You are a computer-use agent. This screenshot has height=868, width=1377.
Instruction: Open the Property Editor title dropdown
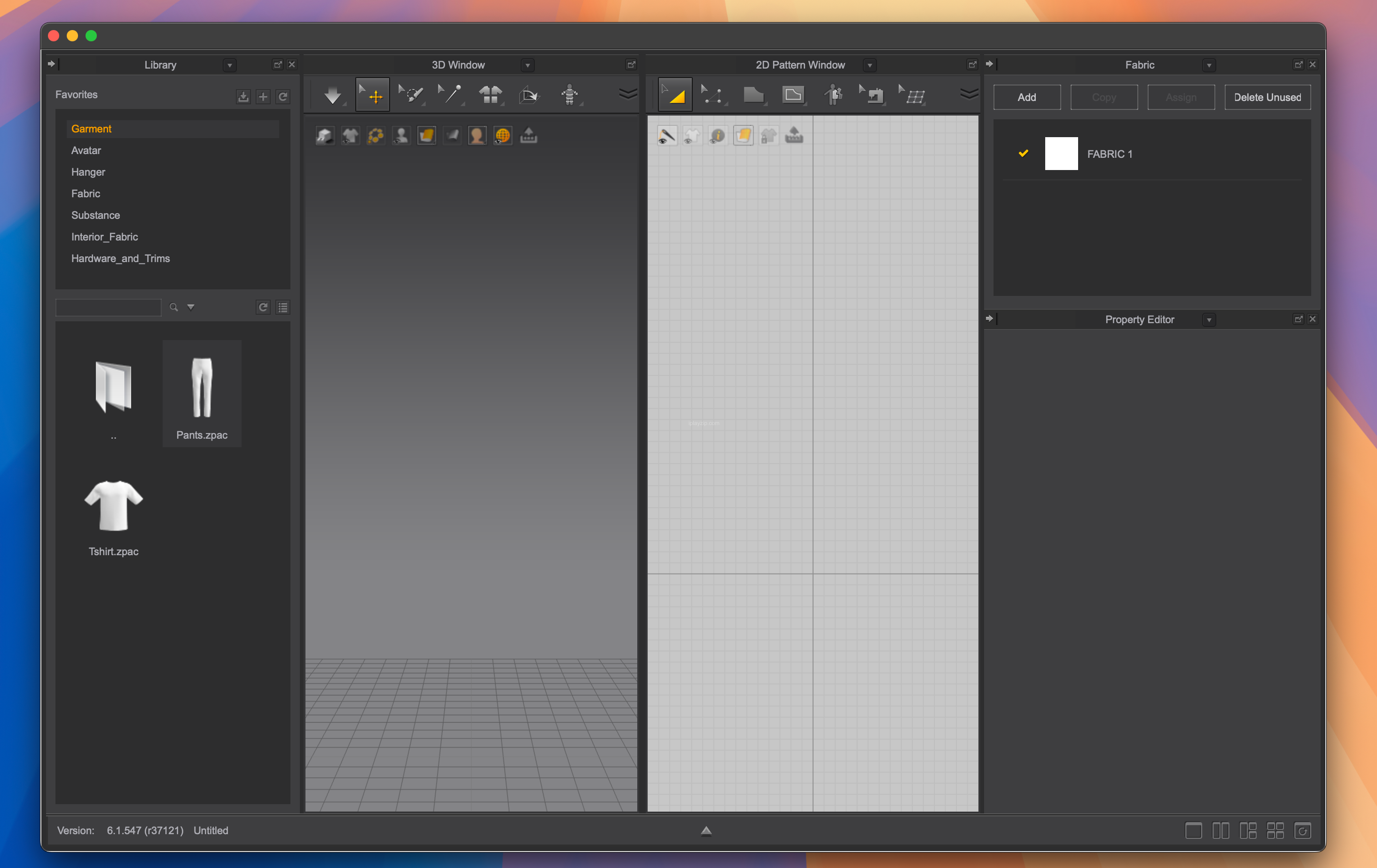pyautogui.click(x=1209, y=320)
